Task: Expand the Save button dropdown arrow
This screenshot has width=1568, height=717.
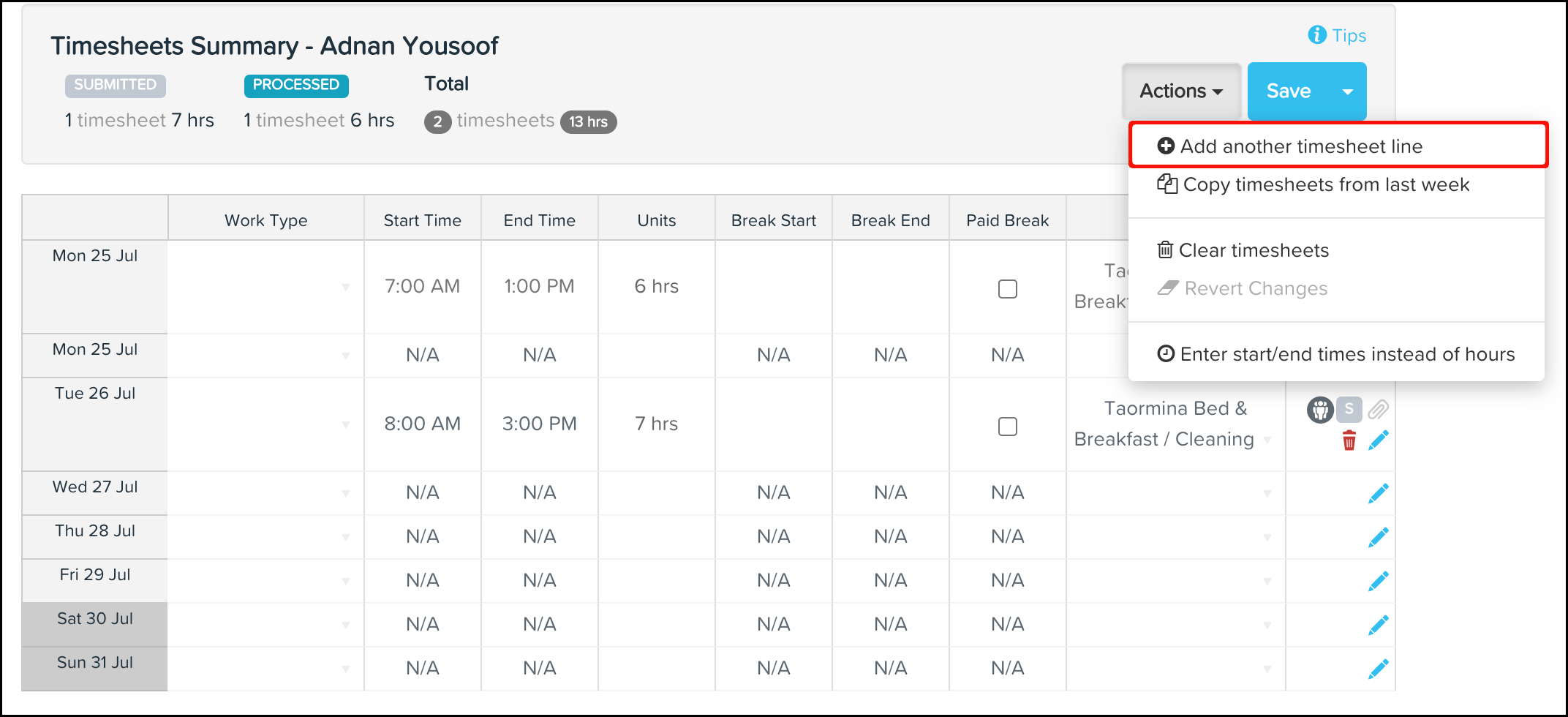Action: click(x=1347, y=91)
